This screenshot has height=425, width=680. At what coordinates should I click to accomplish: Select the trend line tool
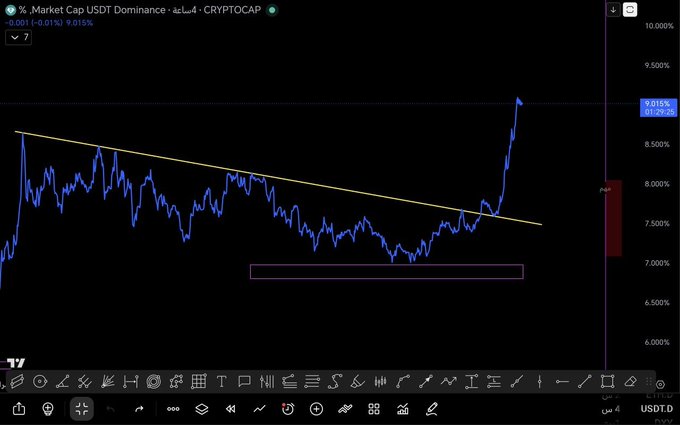pyautogui.click(x=585, y=382)
